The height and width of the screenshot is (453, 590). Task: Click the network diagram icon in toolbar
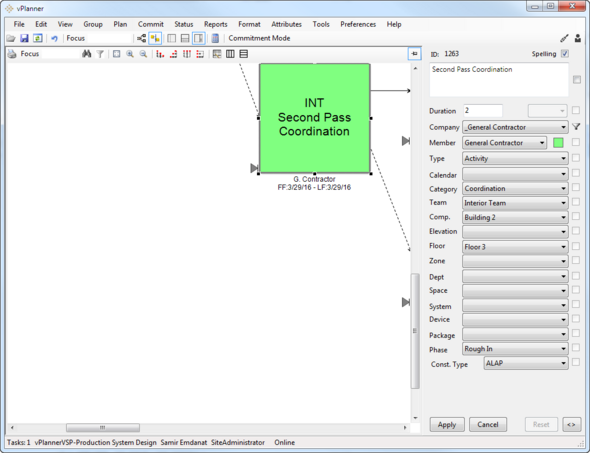(141, 38)
